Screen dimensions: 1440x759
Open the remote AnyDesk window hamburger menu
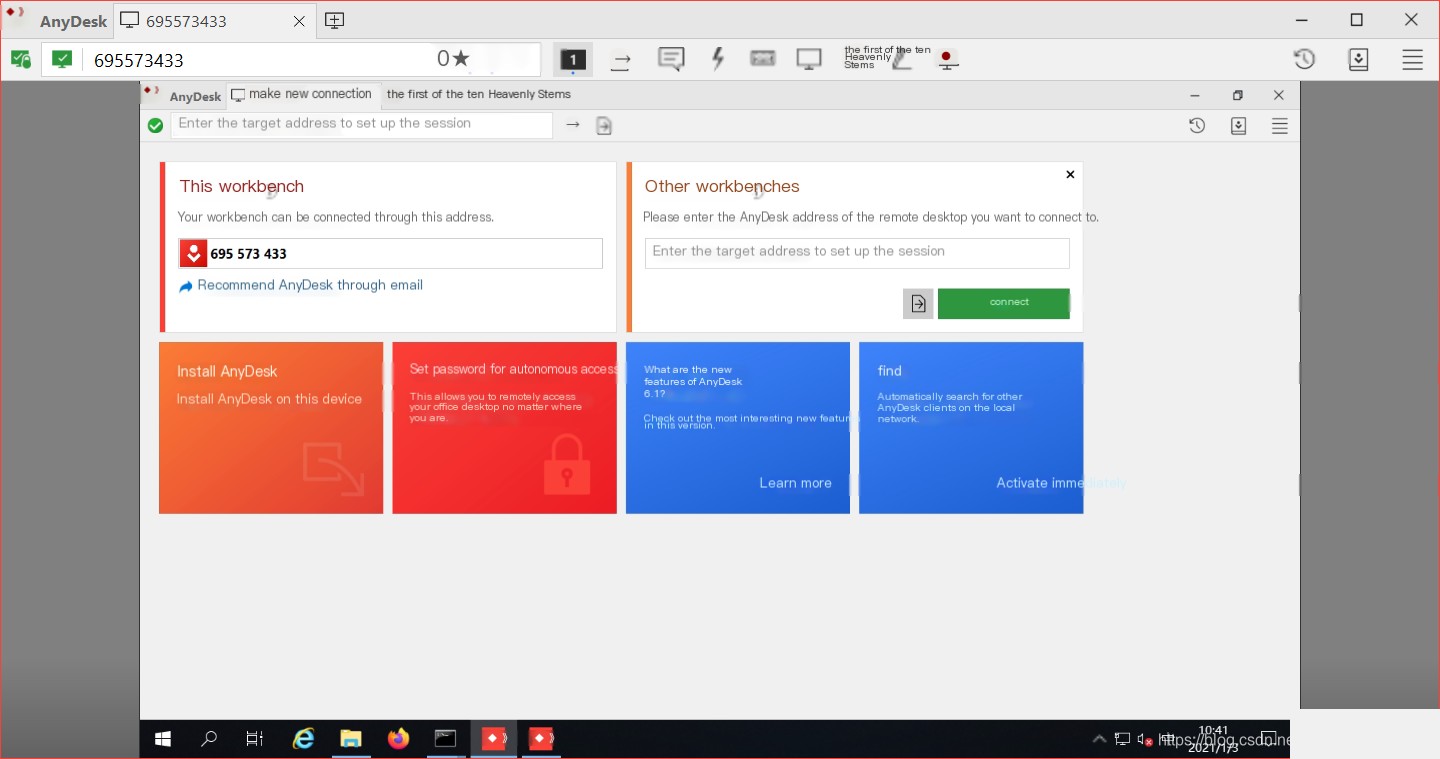click(1279, 126)
